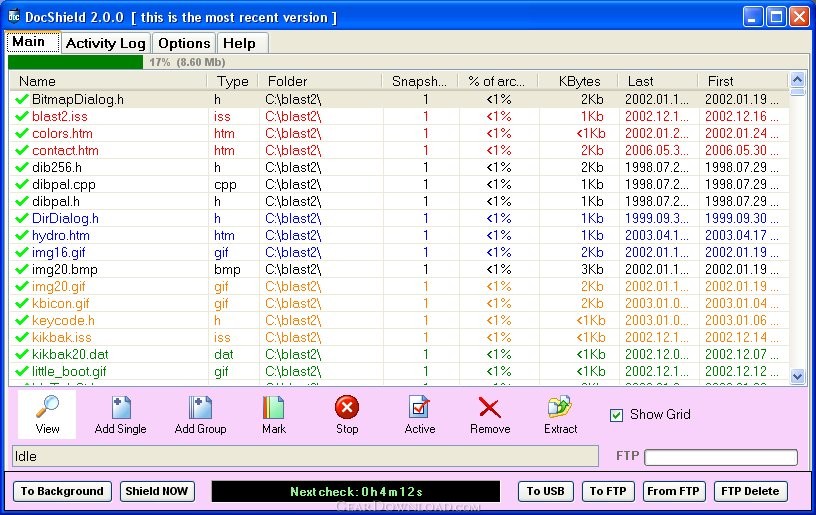
Task: Open the Extract folder icon
Action: tap(560, 407)
